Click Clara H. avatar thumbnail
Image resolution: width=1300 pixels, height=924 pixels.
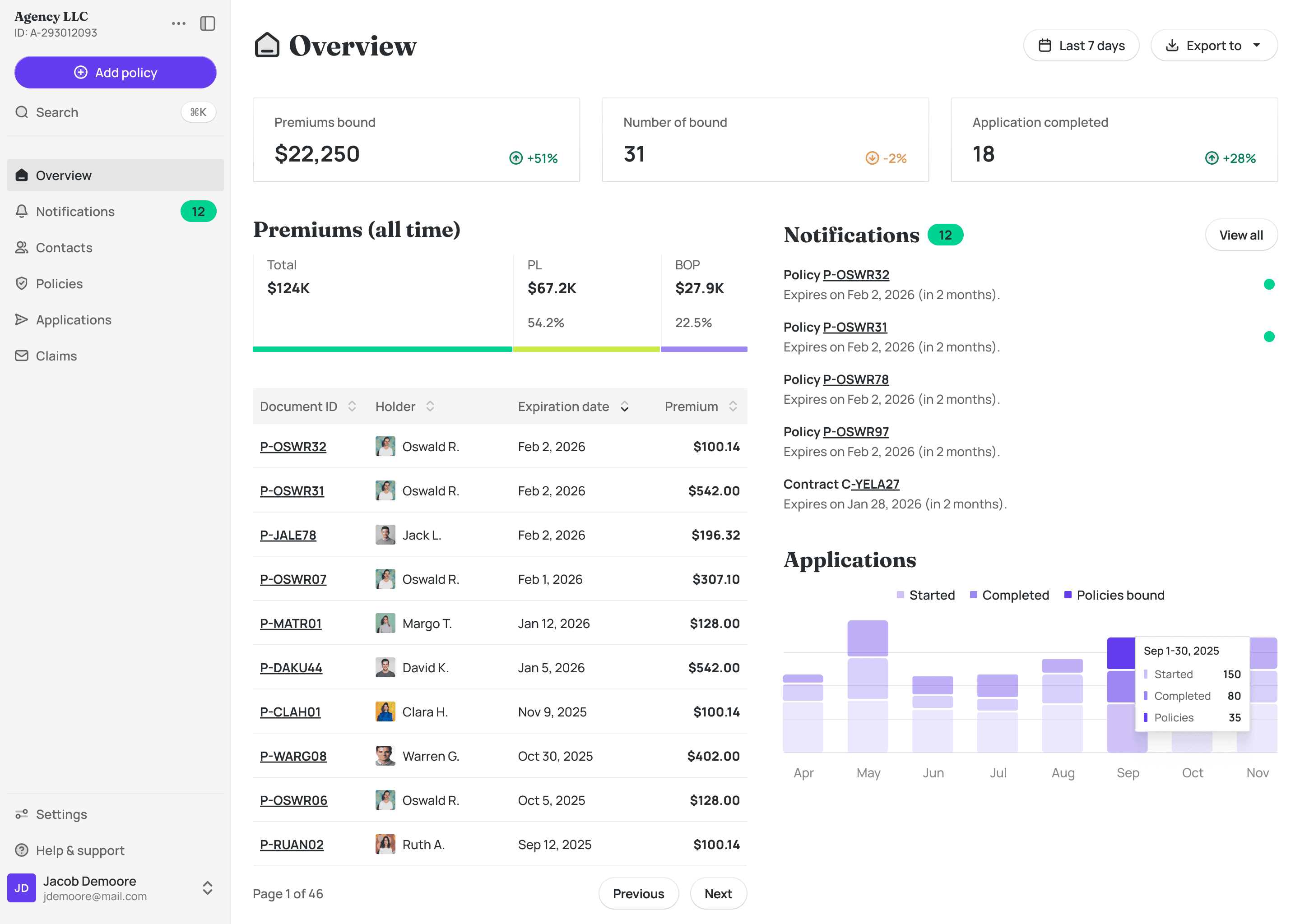[385, 712]
